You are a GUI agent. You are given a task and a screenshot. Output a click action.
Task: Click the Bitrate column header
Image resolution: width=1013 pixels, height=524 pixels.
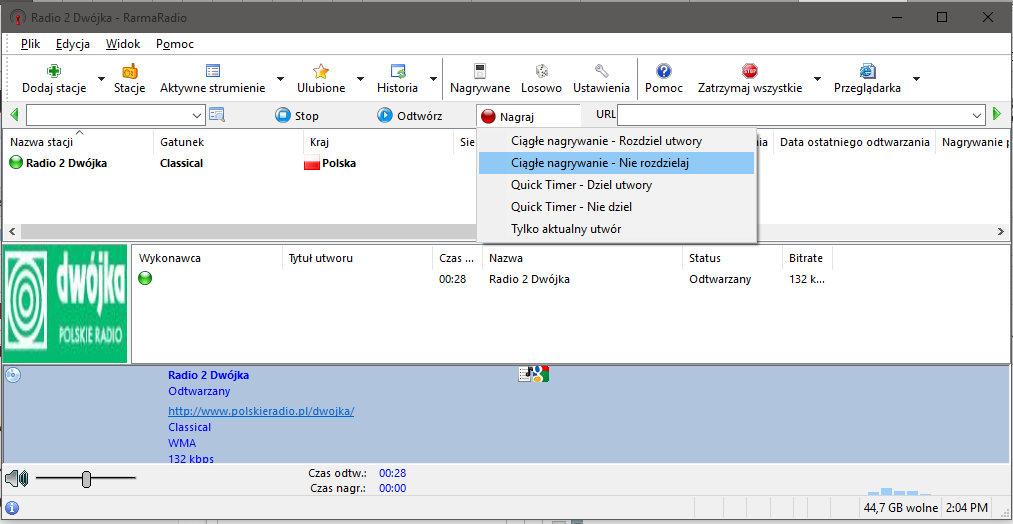(807, 258)
